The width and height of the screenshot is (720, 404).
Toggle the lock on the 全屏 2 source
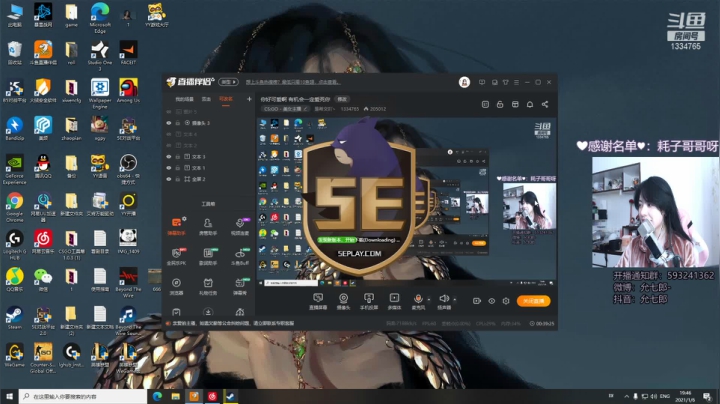click(177, 179)
